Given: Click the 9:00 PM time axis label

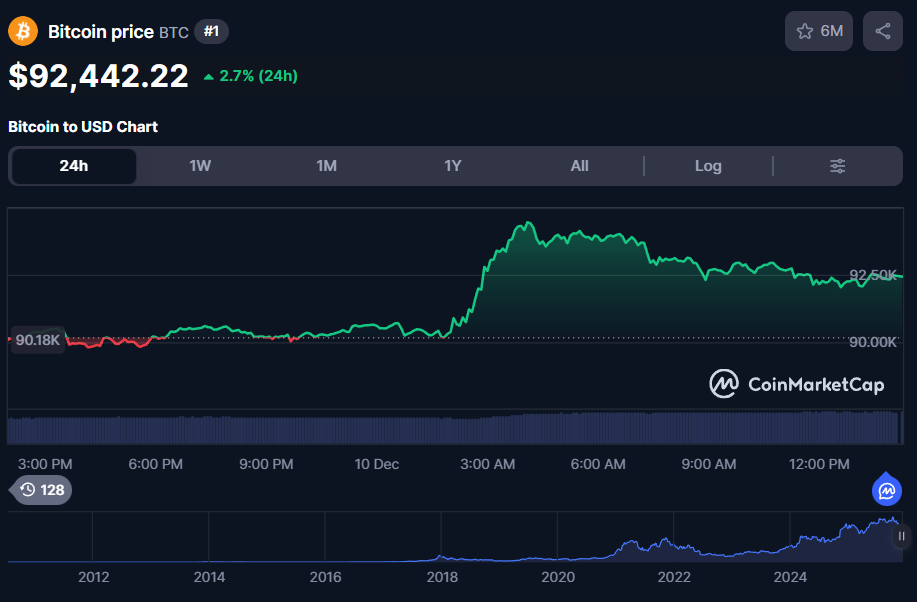Looking at the screenshot, I should click(266, 465).
